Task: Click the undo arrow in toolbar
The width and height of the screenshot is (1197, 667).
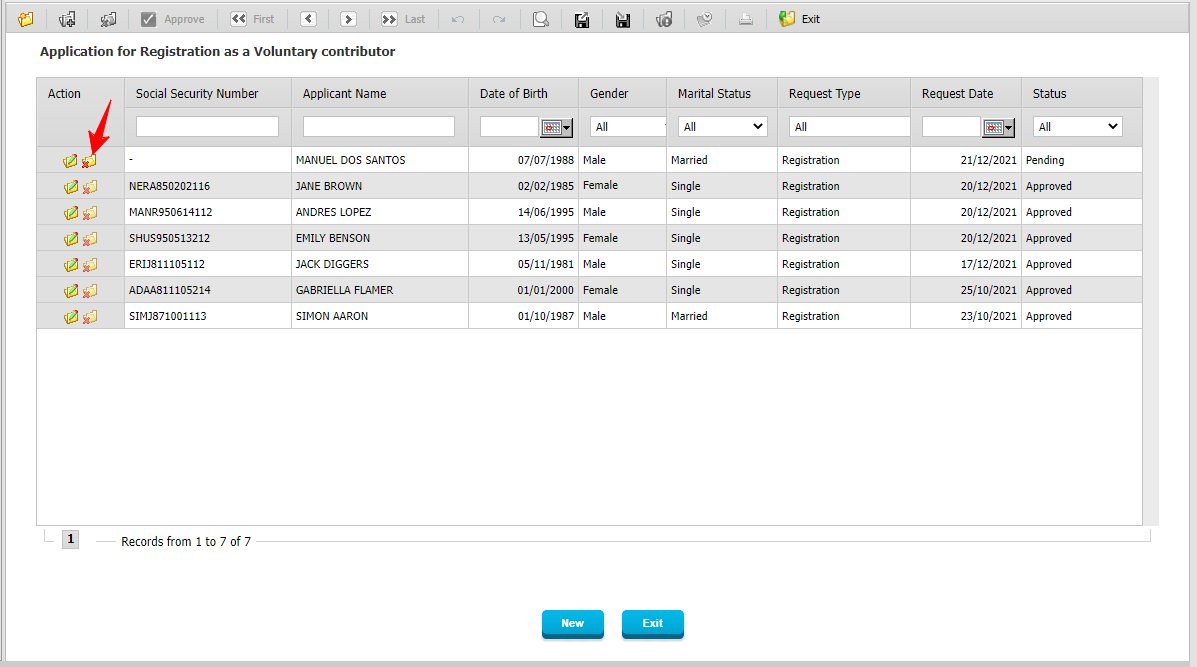Action: (458, 19)
